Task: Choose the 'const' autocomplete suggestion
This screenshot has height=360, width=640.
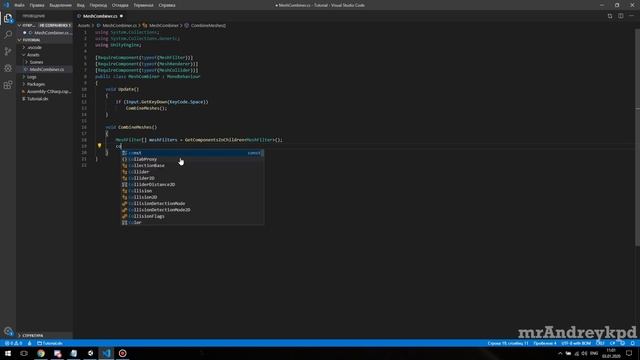Action: 192,153
